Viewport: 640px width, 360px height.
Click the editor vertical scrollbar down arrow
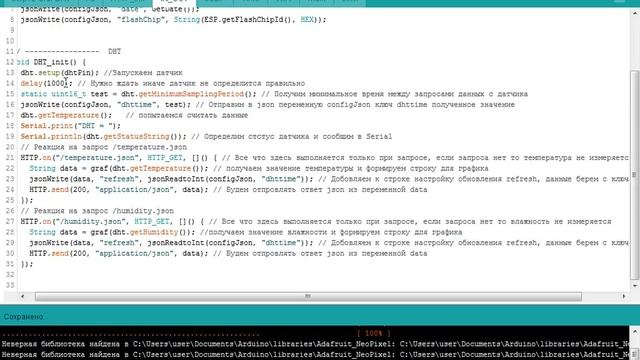click(635, 286)
